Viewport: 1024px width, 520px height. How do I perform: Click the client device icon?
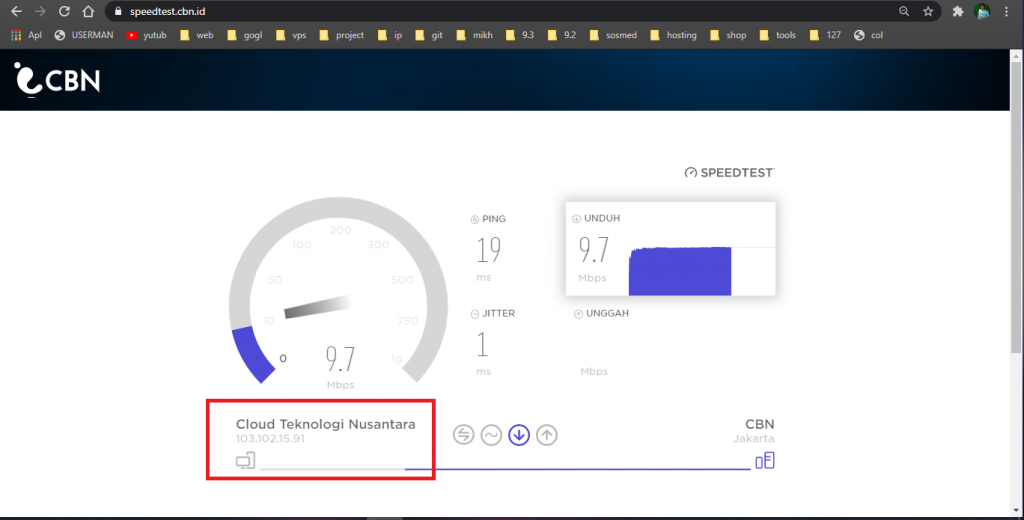coord(245,461)
